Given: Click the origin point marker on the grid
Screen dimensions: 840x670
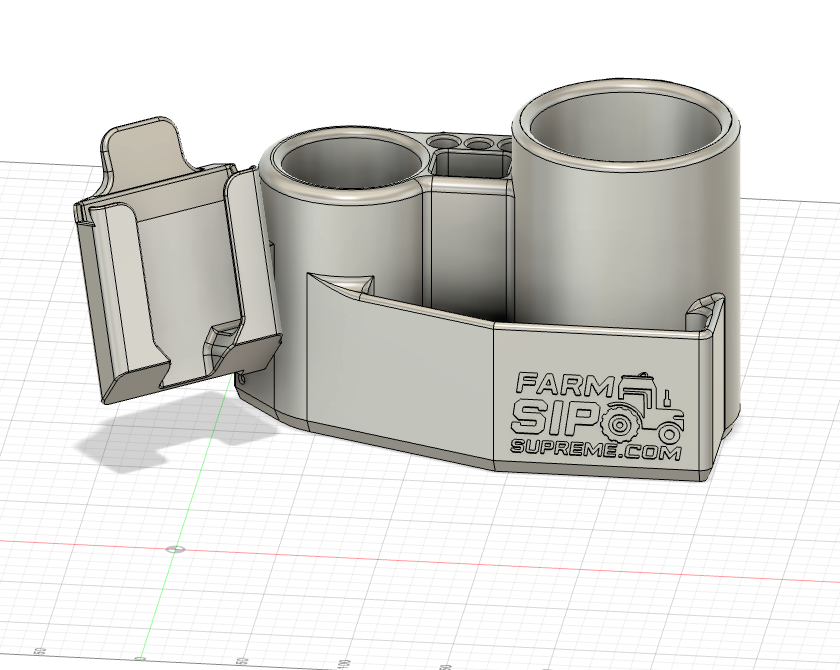Looking at the screenshot, I should [175, 549].
